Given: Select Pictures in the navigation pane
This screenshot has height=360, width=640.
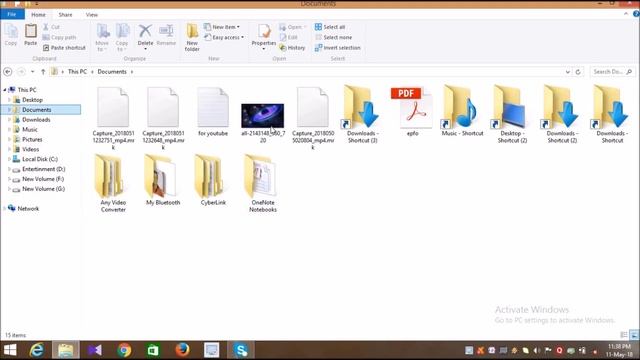Looking at the screenshot, I should 32,140.
